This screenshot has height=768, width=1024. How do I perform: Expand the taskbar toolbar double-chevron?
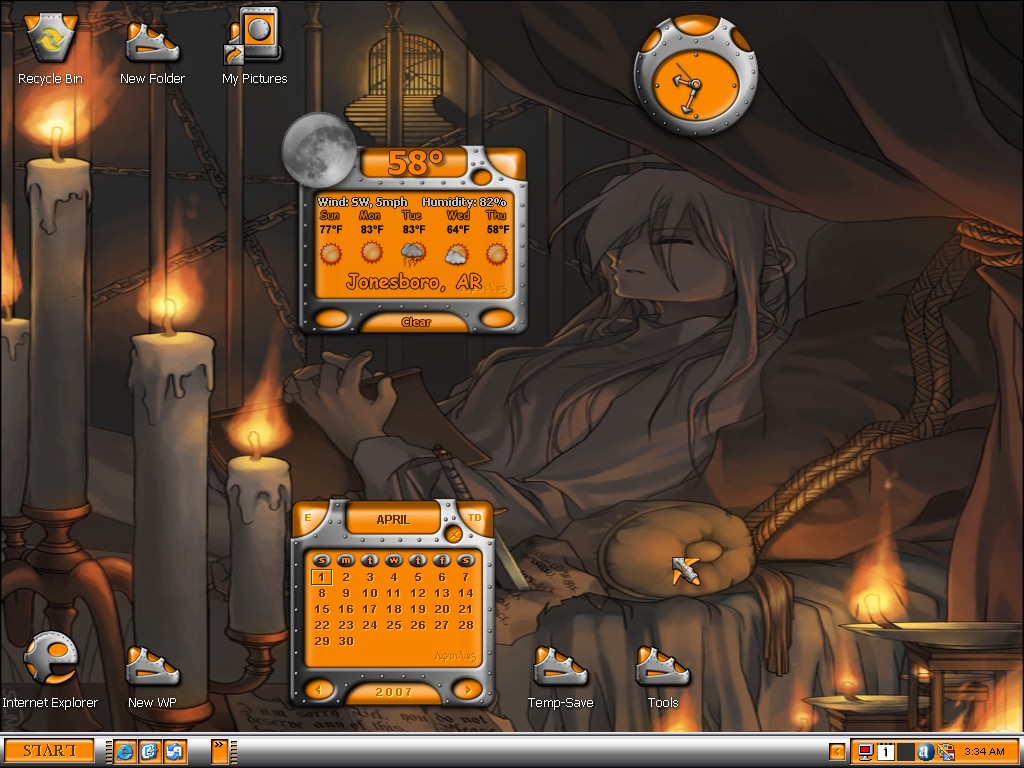coord(219,751)
